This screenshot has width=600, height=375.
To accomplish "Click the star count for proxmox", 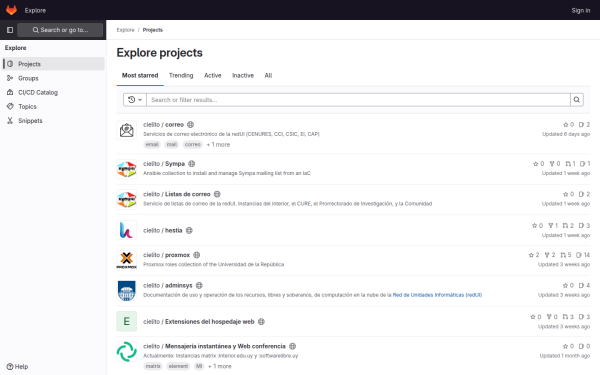I will click(534, 255).
